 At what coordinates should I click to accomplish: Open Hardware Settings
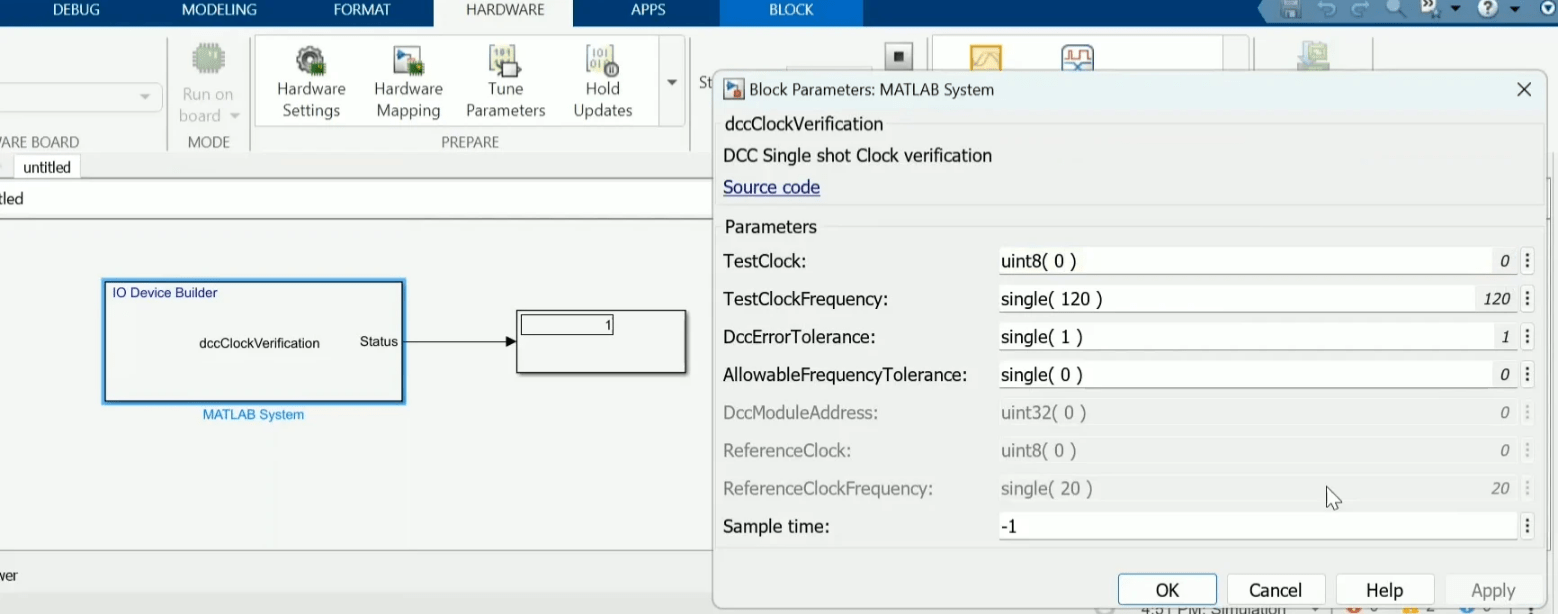[x=311, y=82]
